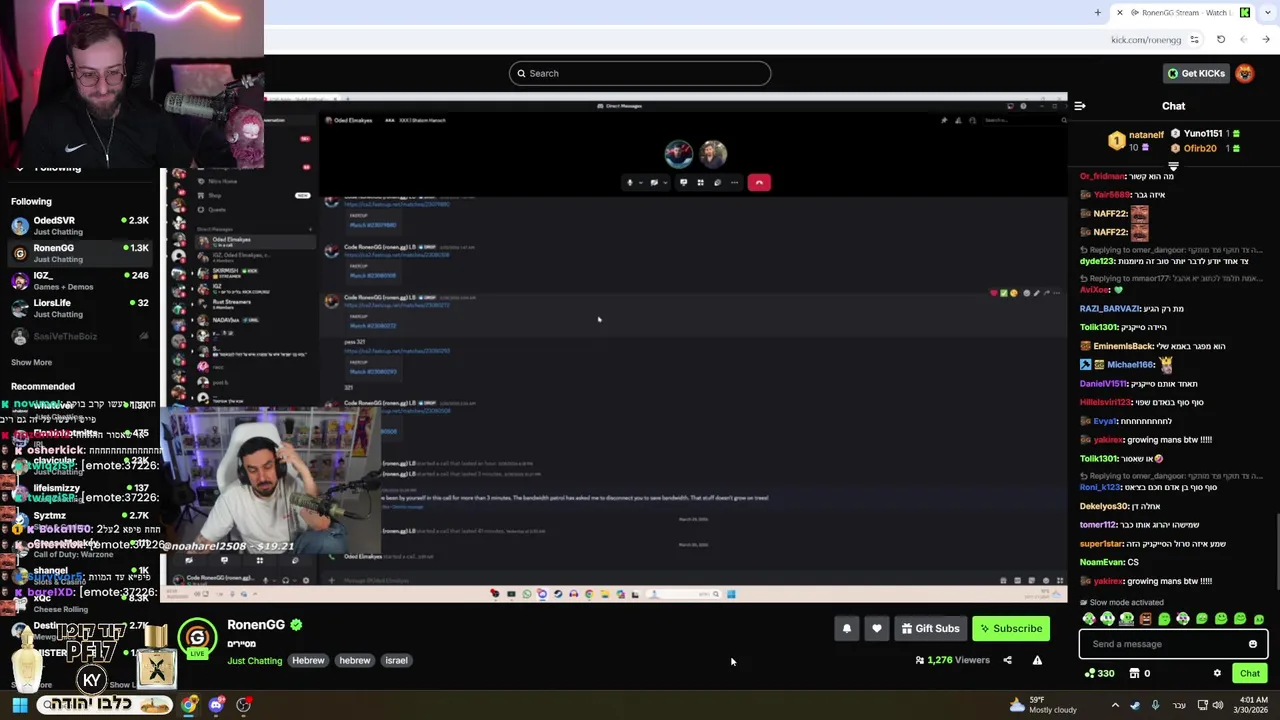Click the microphone tray icon
The height and width of the screenshot is (720, 1280).
click(x=1155, y=705)
